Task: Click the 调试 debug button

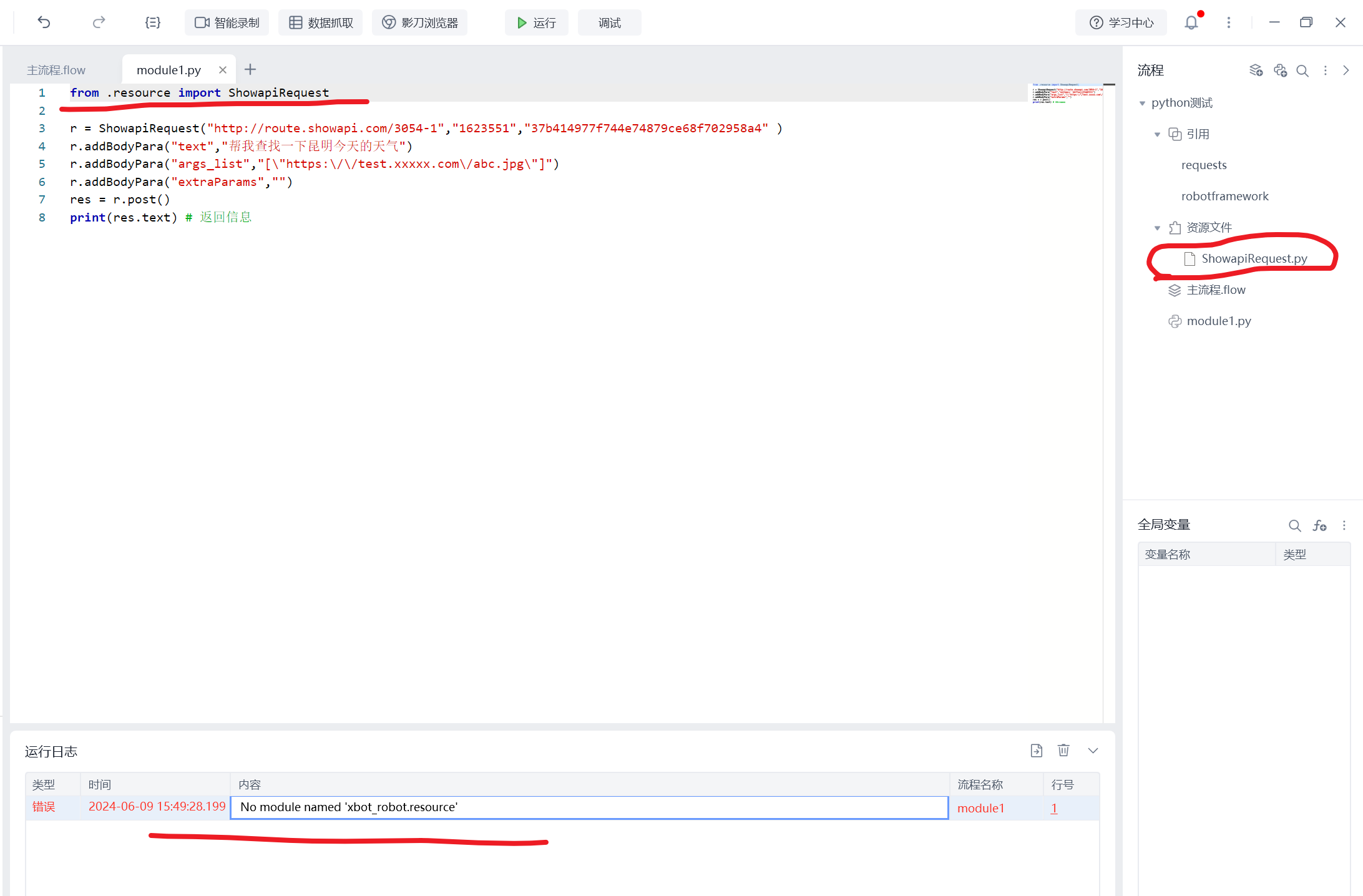Action: (609, 22)
